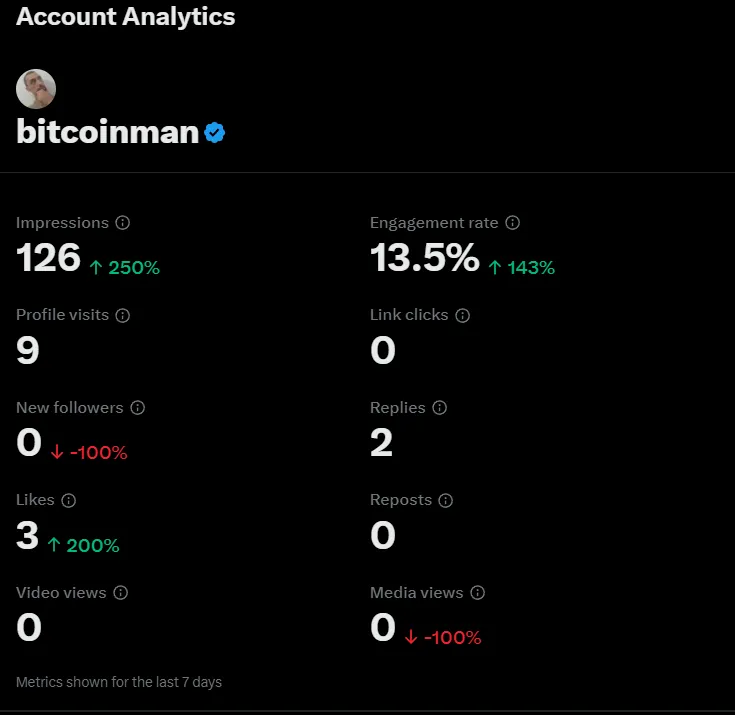Click the Profile visits info icon
Image resolution: width=735 pixels, height=715 pixels.
pyautogui.click(x=123, y=316)
